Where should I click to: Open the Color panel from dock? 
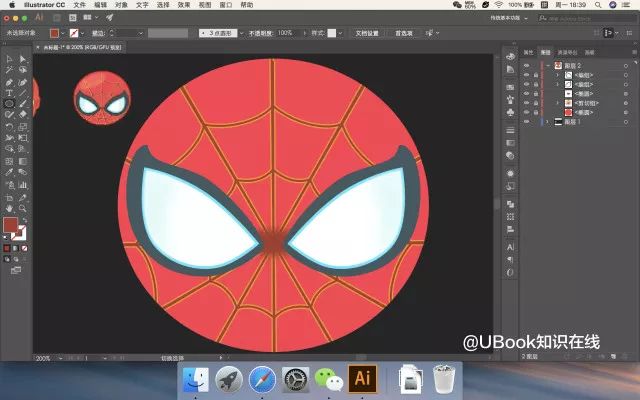point(510,56)
